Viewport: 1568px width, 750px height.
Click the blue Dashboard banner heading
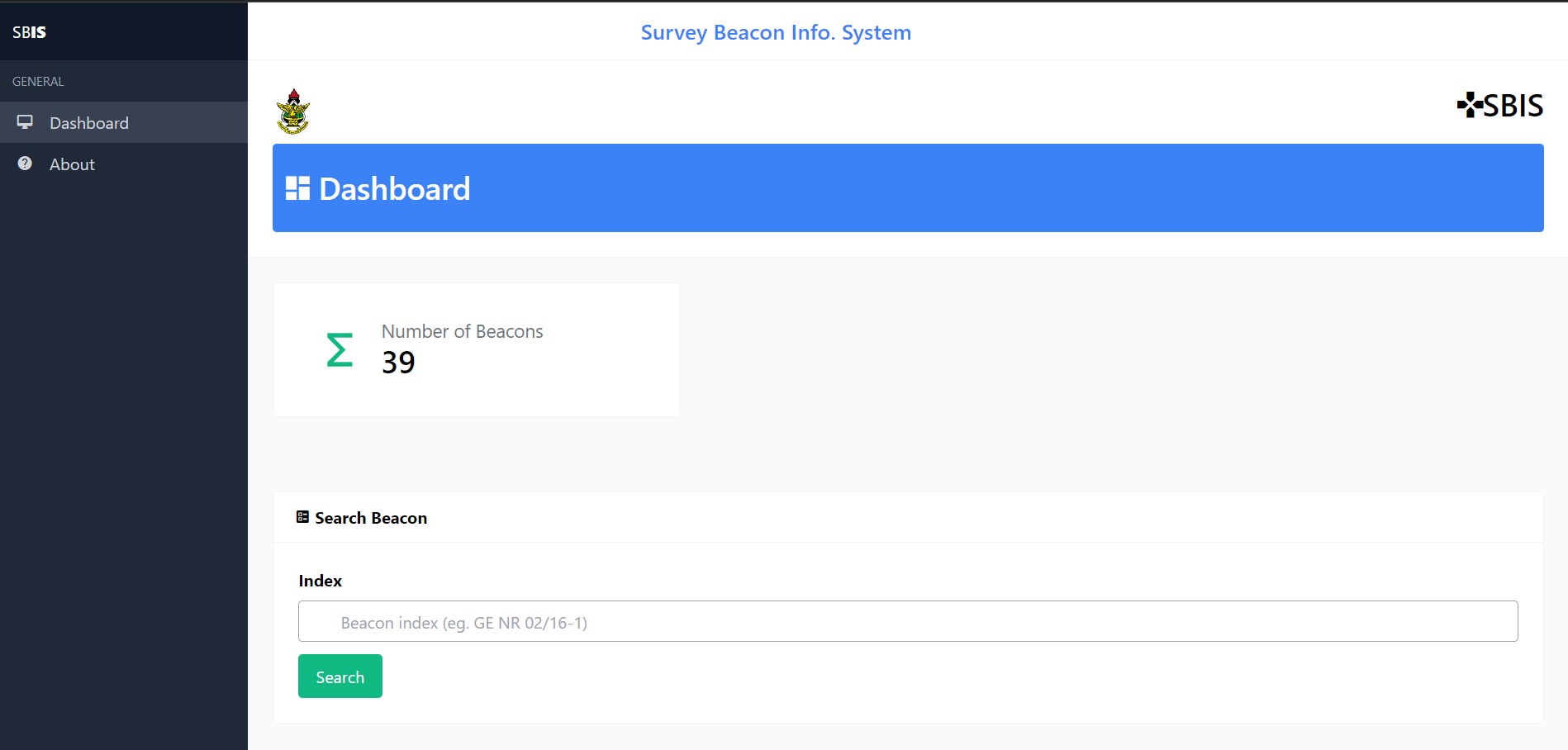[x=395, y=189]
